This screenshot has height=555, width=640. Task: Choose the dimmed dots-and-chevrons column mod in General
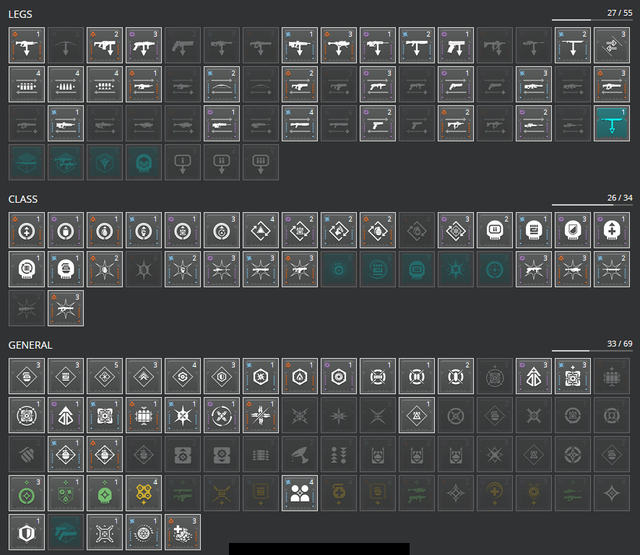(339, 455)
